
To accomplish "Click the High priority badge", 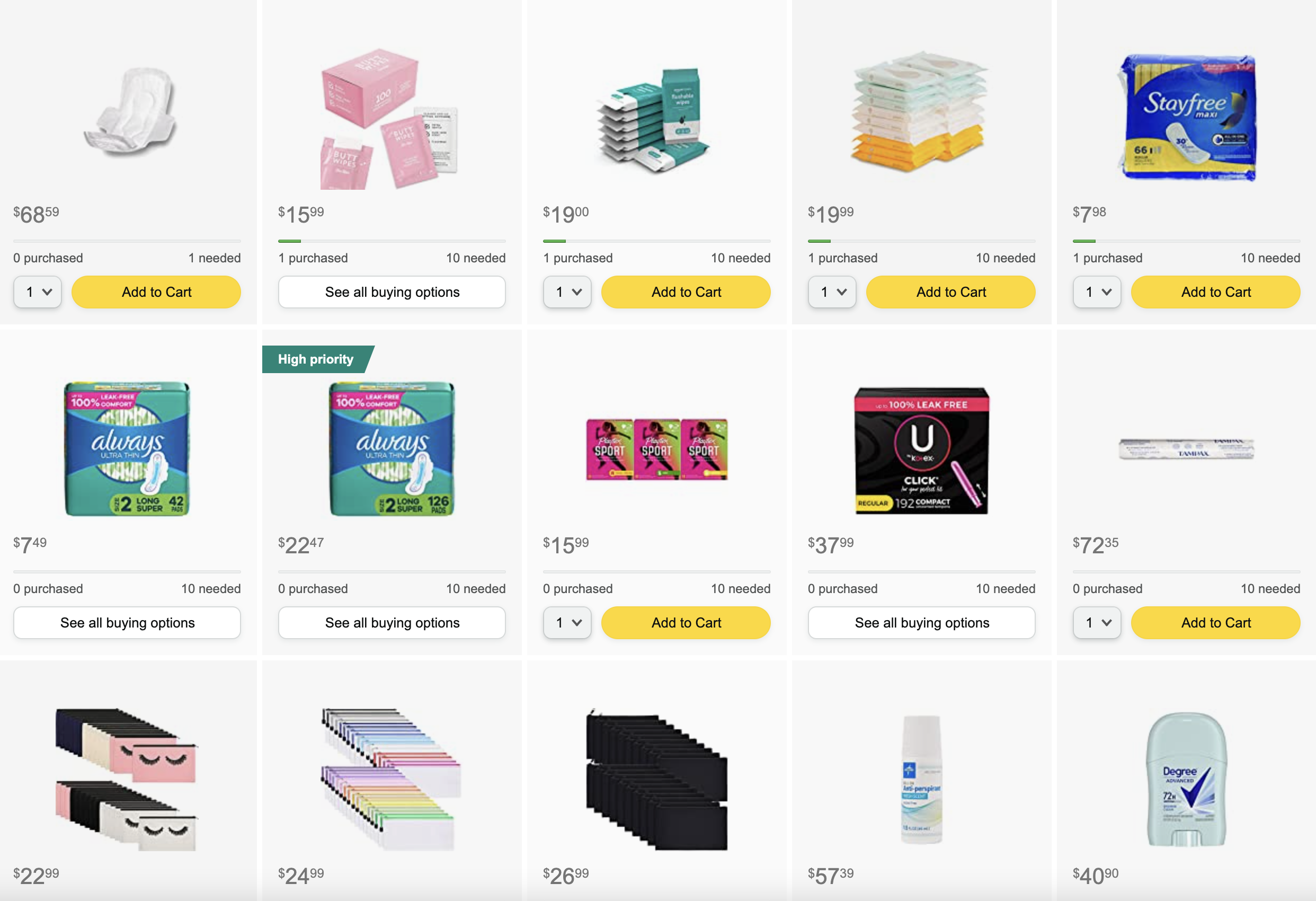I will tap(316, 359).
